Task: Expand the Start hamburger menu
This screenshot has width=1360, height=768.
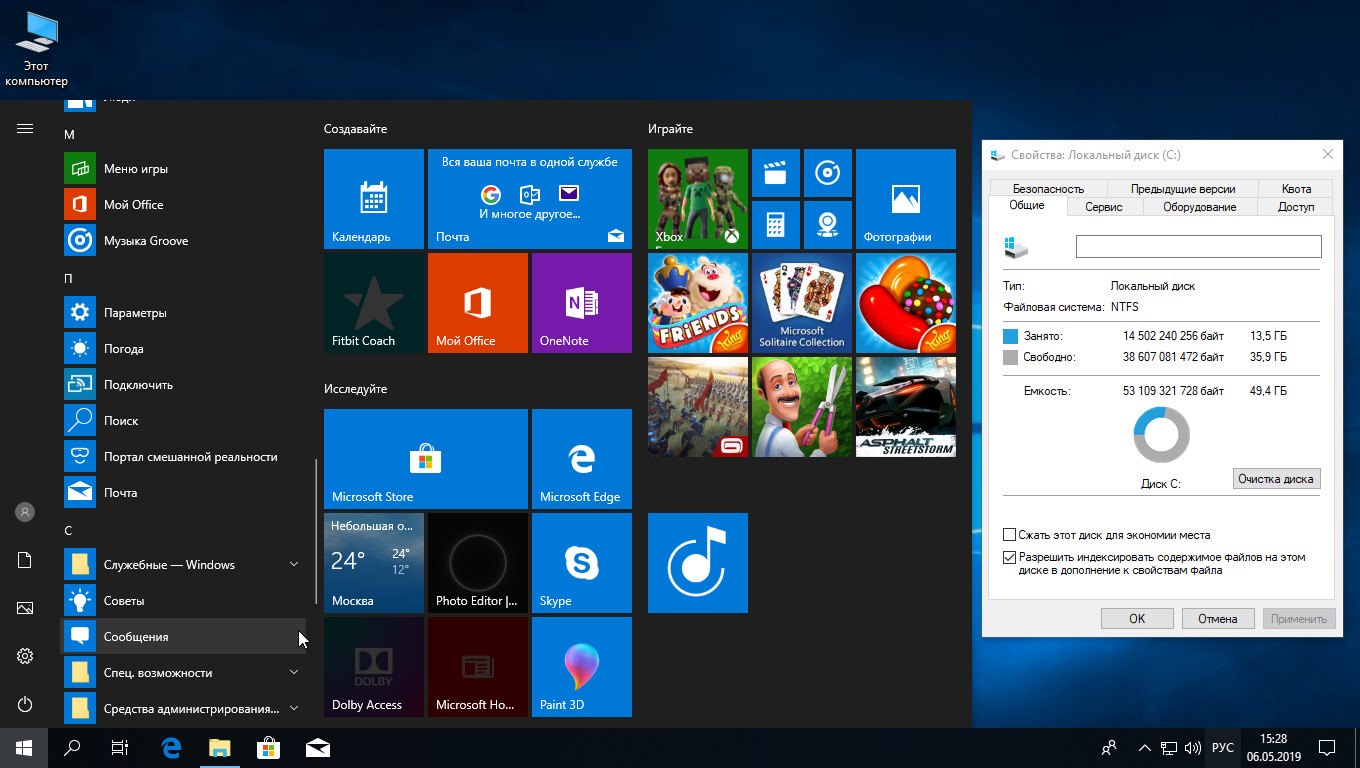Action: 25,128
